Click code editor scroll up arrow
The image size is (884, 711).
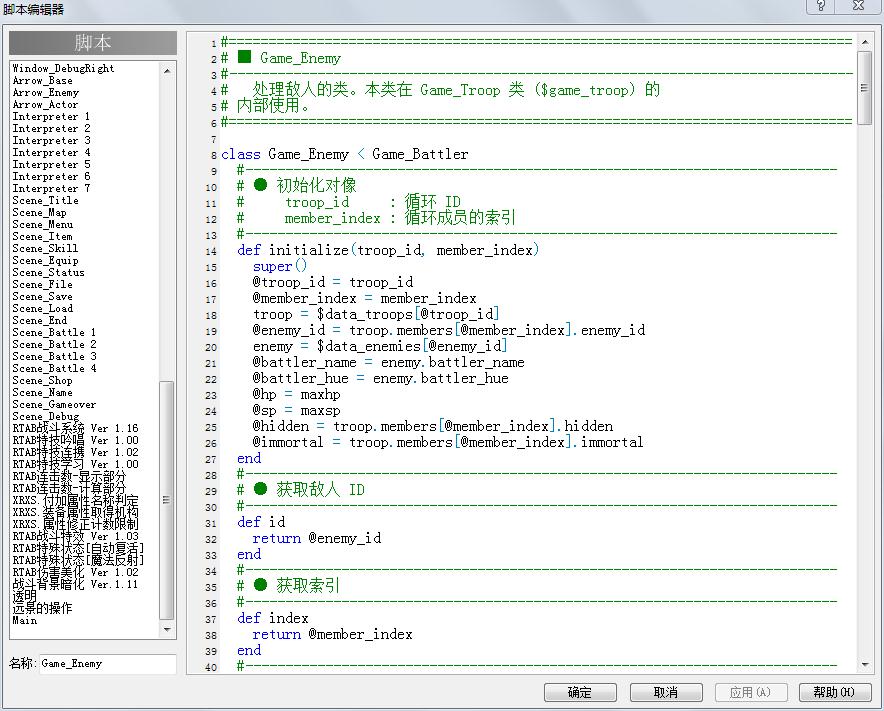865,42
